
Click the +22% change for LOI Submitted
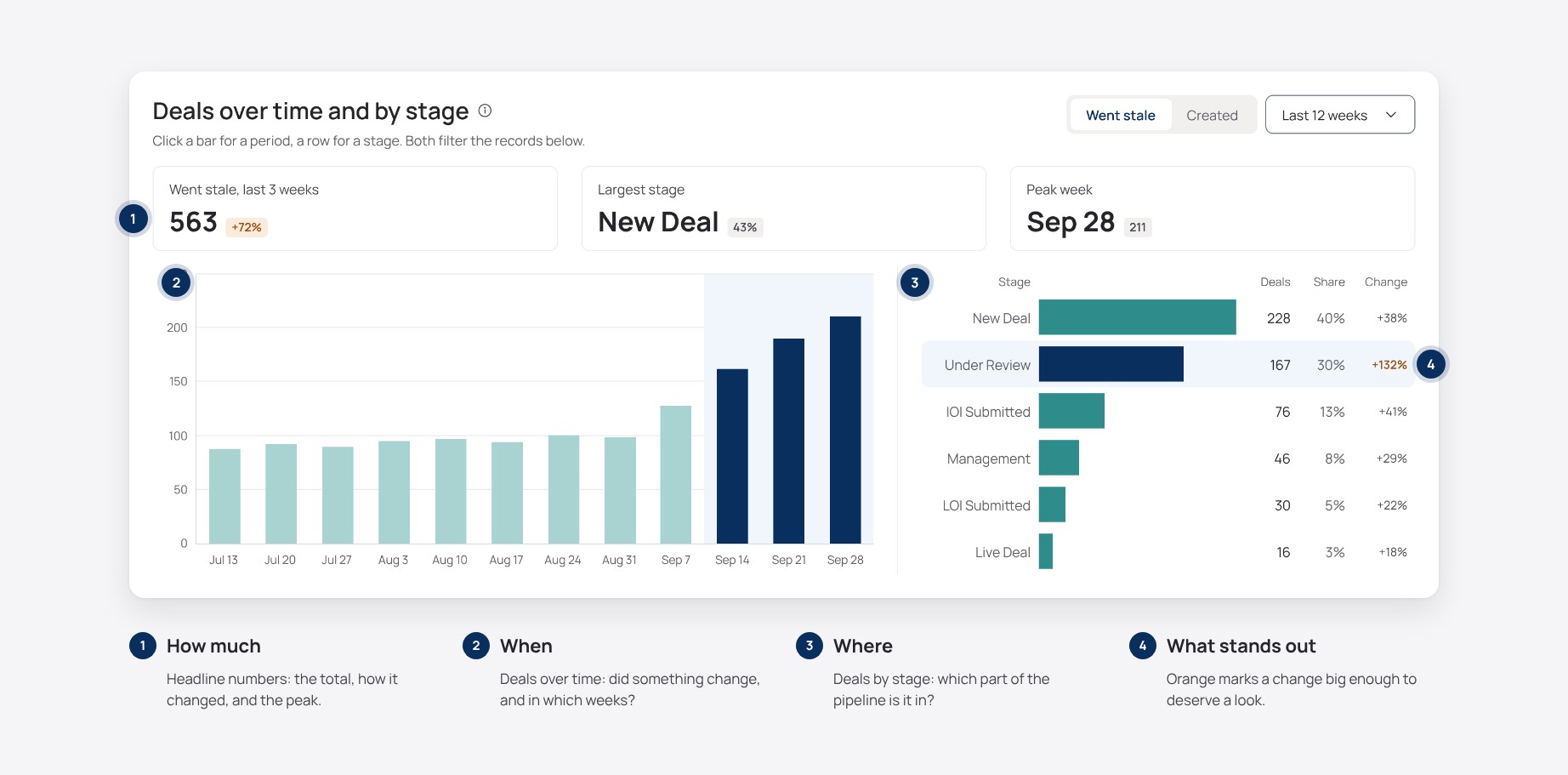click(x=1392, y=505)
